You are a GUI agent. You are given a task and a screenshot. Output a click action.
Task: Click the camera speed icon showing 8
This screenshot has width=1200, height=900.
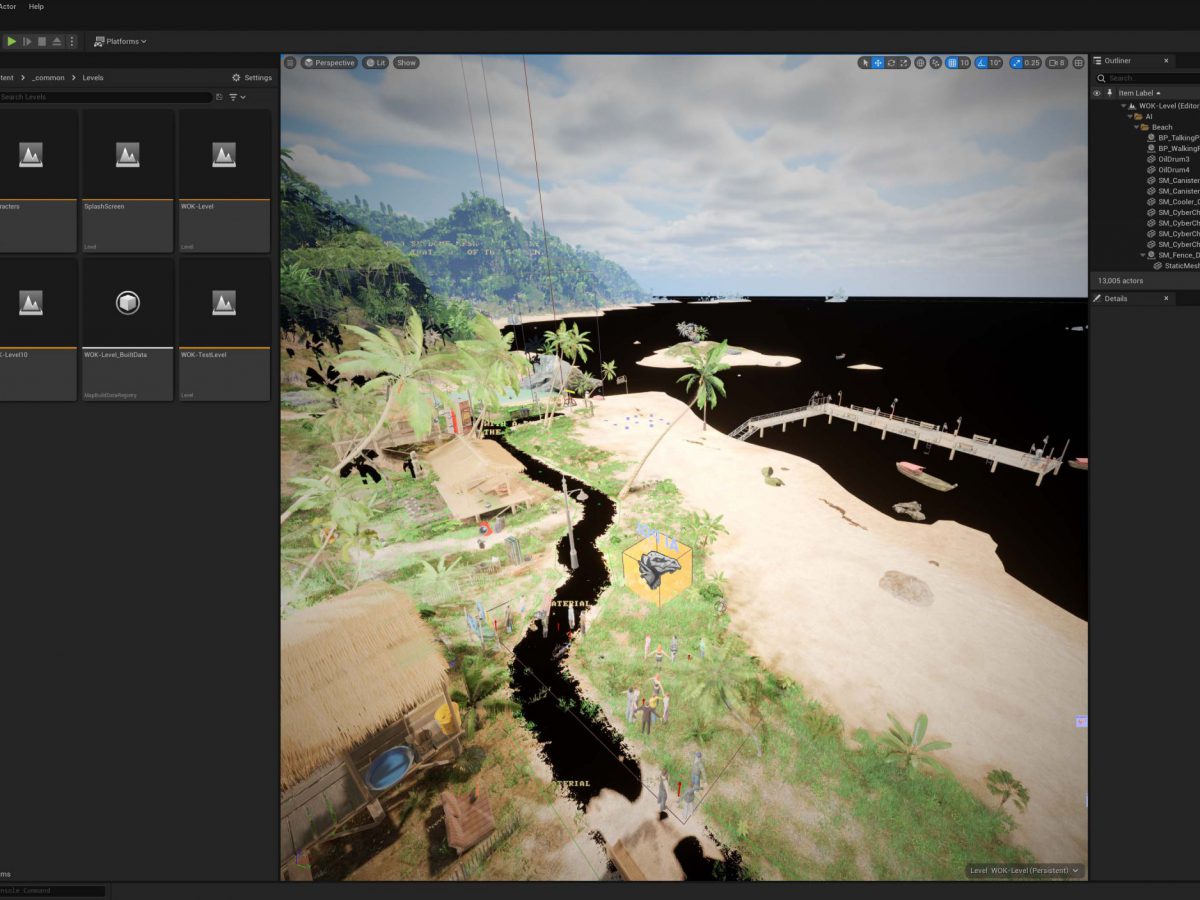1055,62
